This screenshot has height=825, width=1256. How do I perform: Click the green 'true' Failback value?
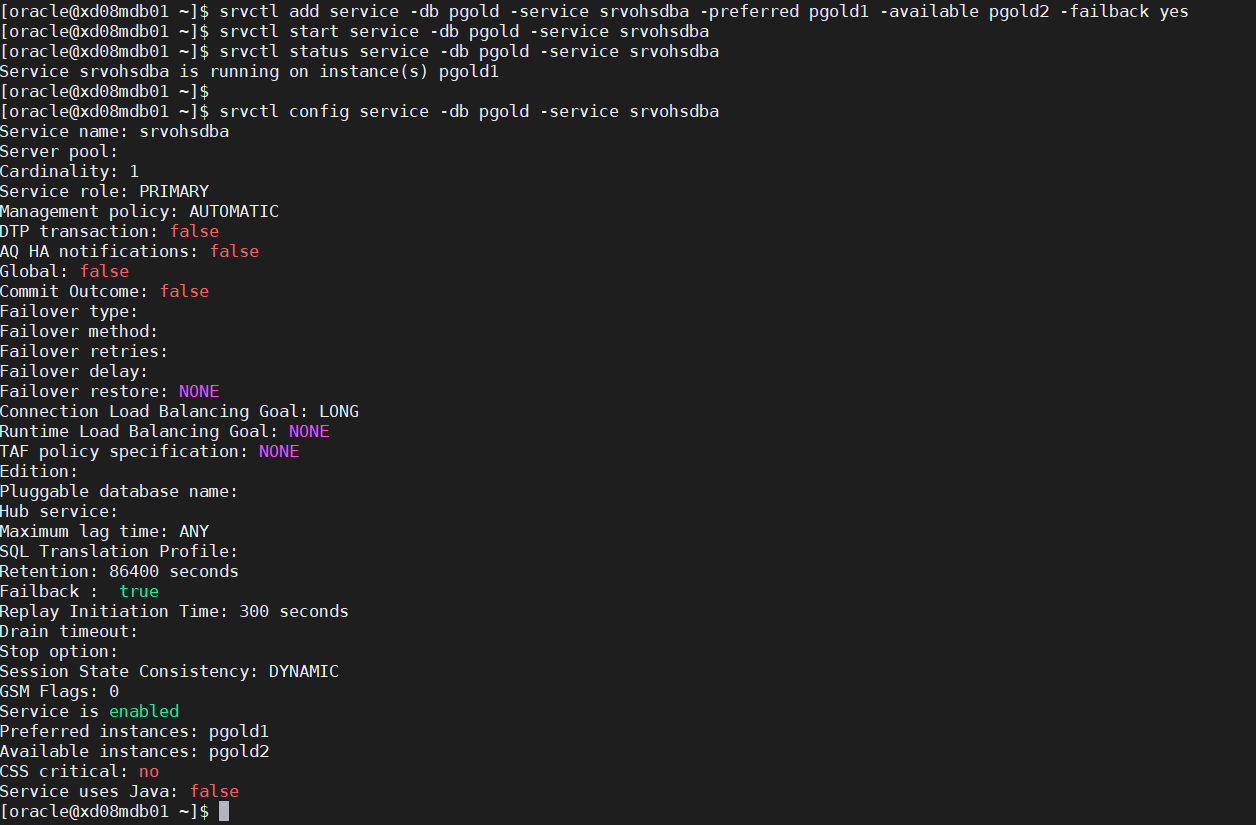point(139,591)
